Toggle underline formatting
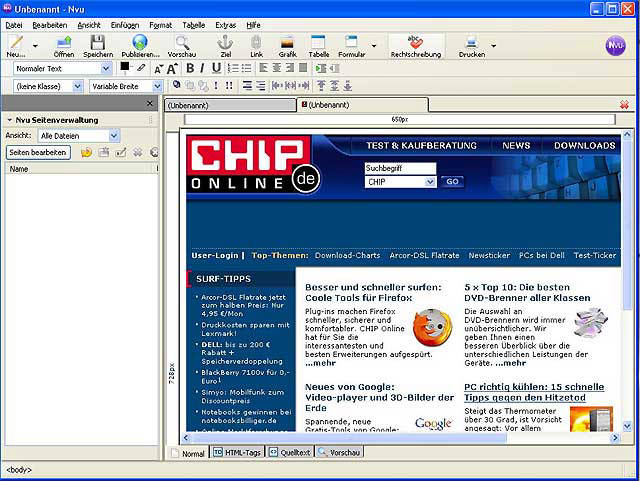 [x=216, y=68]
